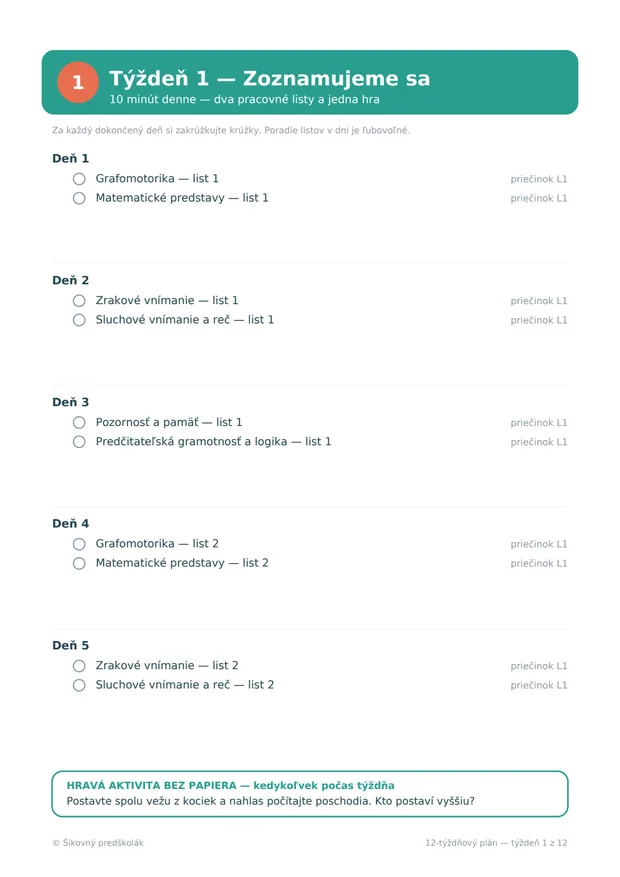The width and height of the screenshot is (620, 877).
Task: Tick the Matematické predstavy list 2 circle
Action: pyautogui.click(x=79, y=563)
